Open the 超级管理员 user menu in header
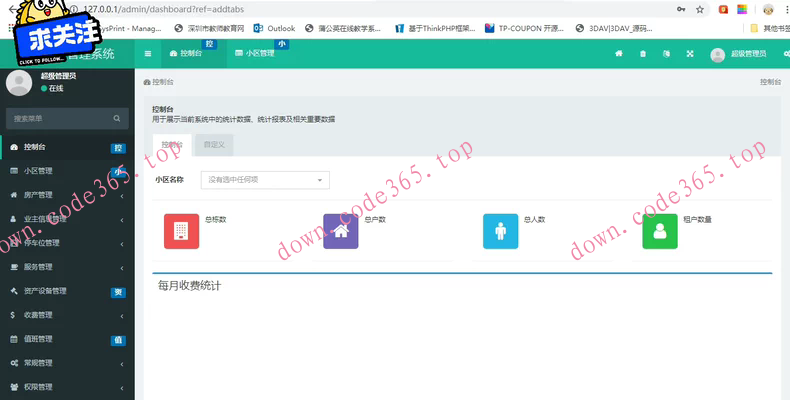This screenshot has width=790, height=400. coord(738,54)
